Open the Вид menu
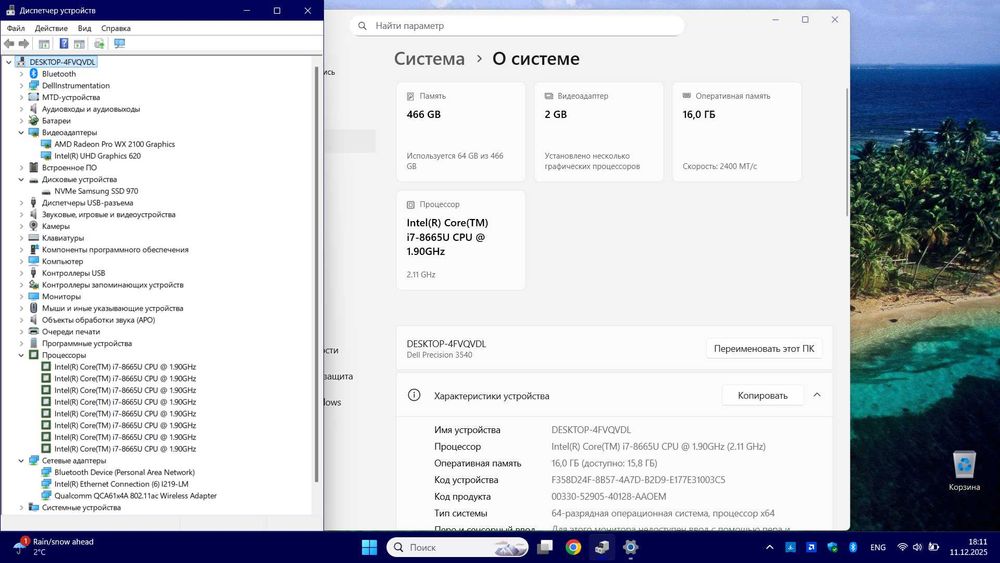Viewport: 1000px width, 563px height. coord(85,28)
